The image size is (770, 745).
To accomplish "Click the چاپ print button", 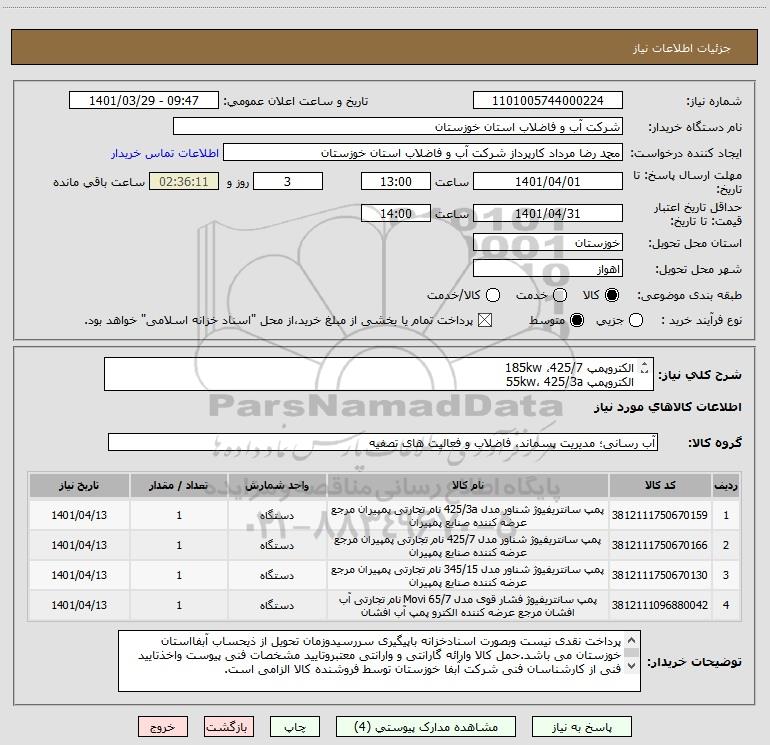I will (295, 727).
